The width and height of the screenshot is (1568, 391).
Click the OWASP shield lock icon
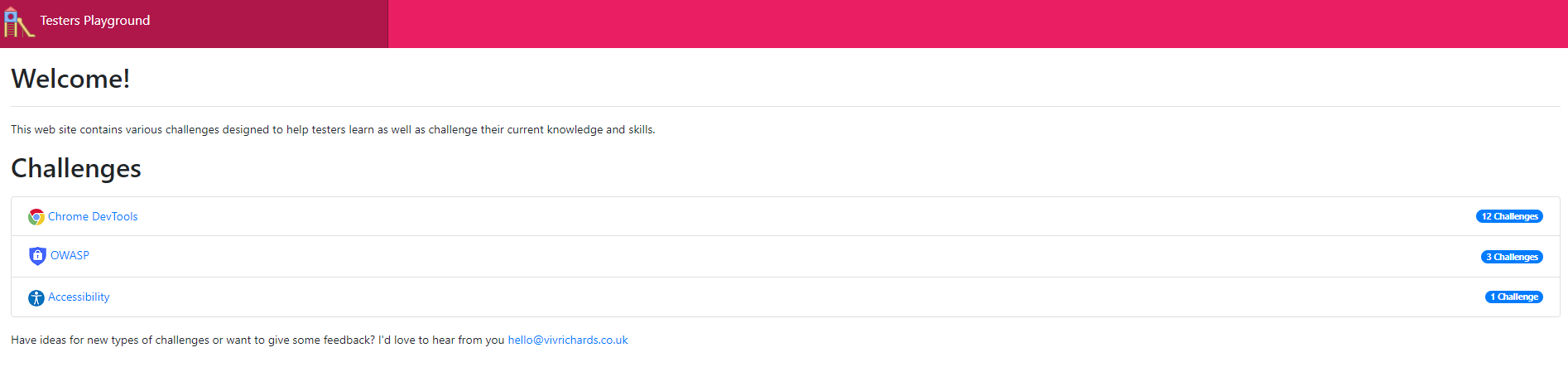[x=37, y=256]
